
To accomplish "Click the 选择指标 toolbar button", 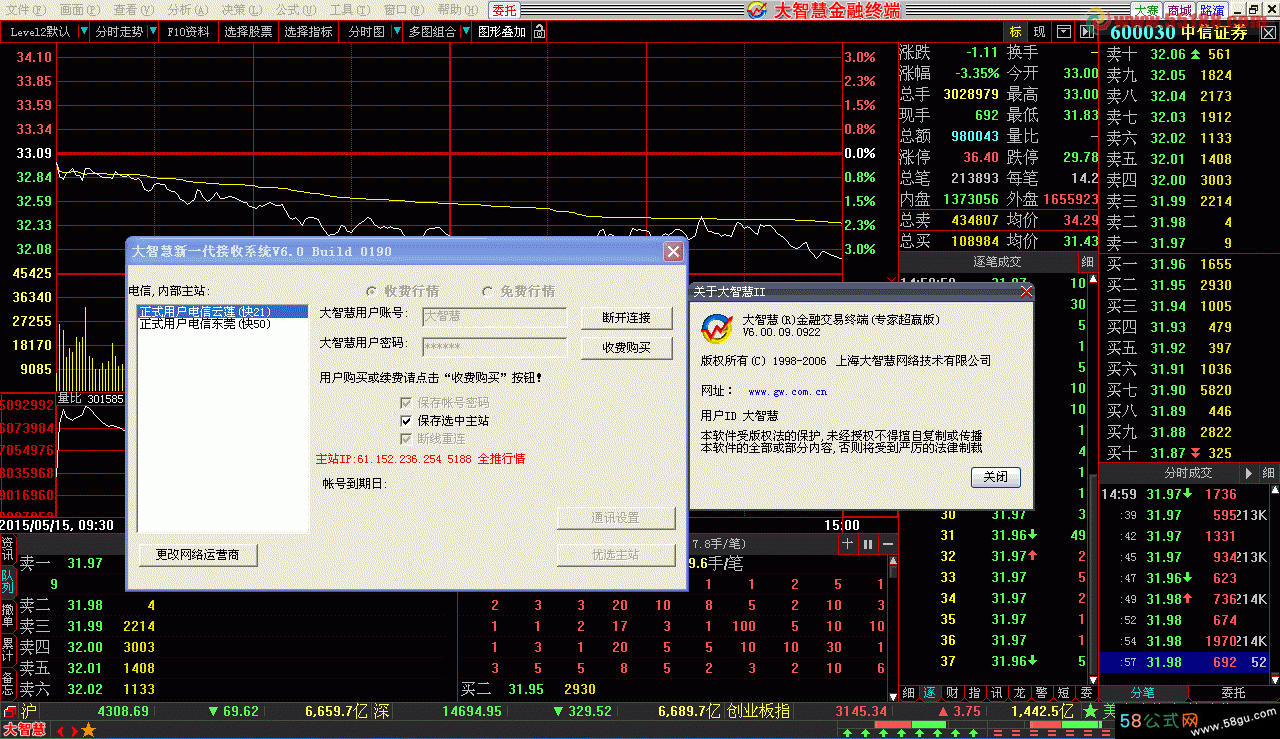I will point(308,32).
